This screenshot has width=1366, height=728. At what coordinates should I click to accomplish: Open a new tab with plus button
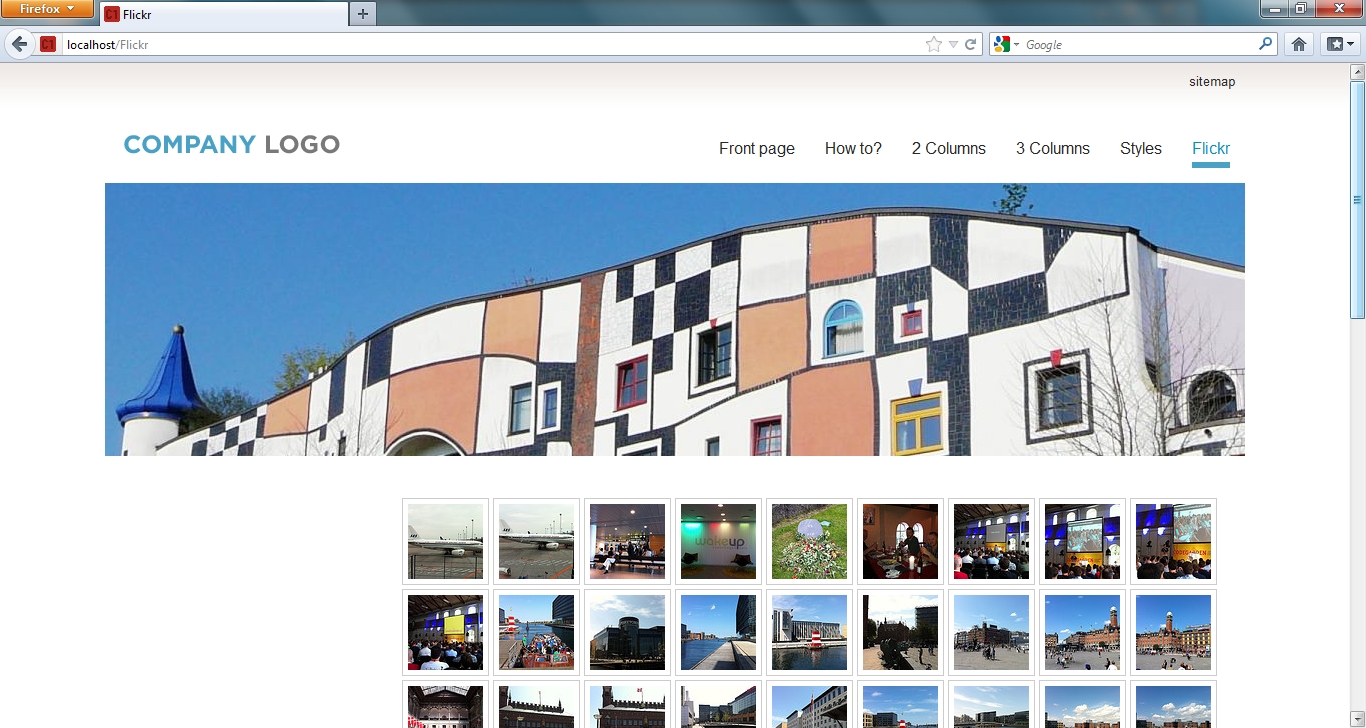pos(362,13)
